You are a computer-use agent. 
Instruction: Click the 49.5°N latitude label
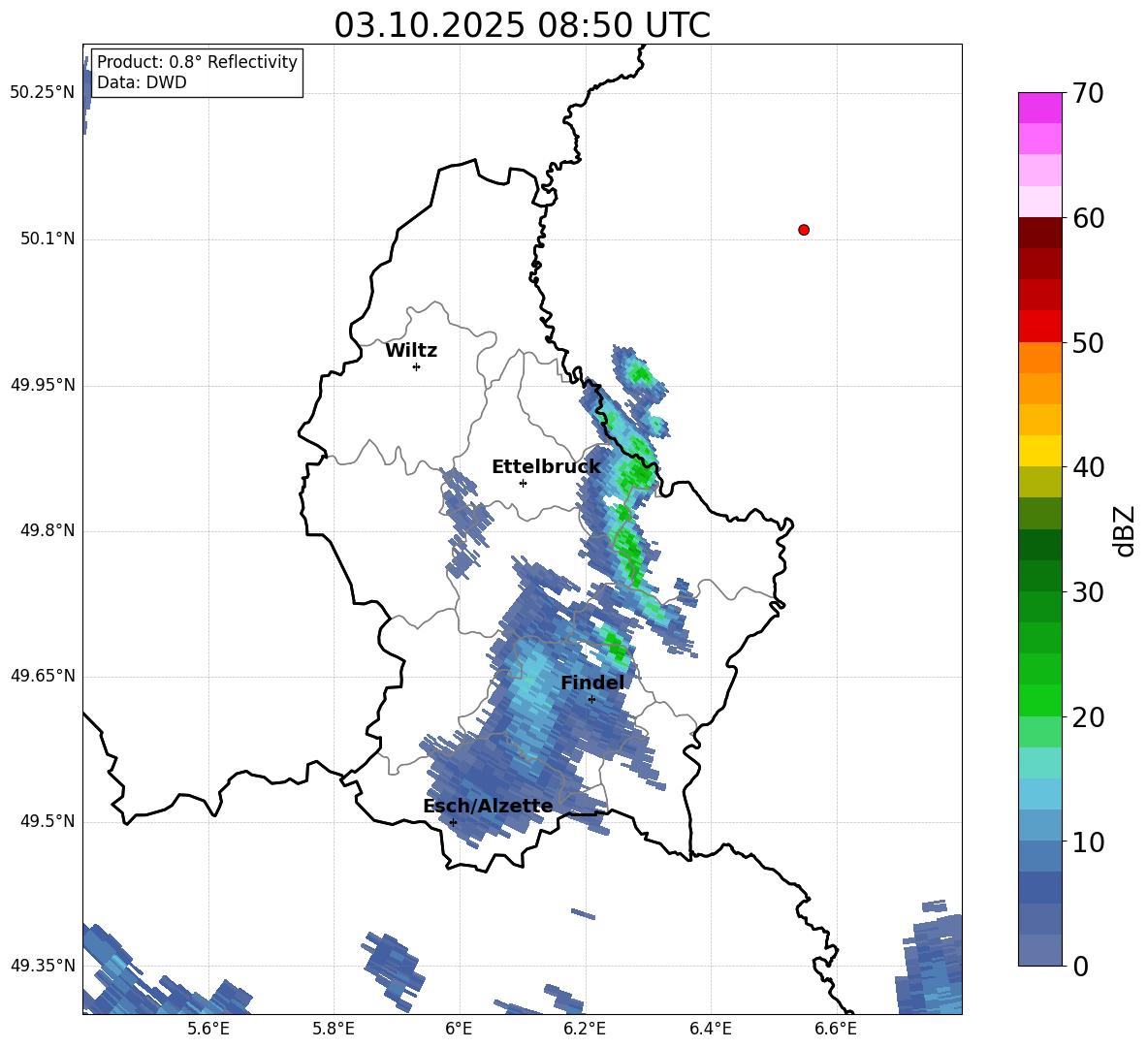[x=48, y=821]
